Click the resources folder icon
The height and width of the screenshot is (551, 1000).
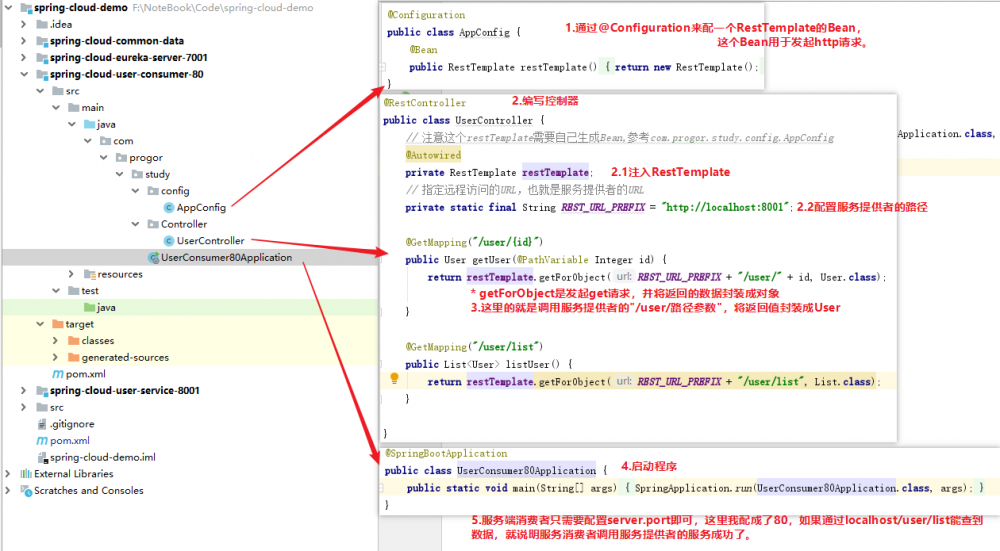click(x=90, y=274)
